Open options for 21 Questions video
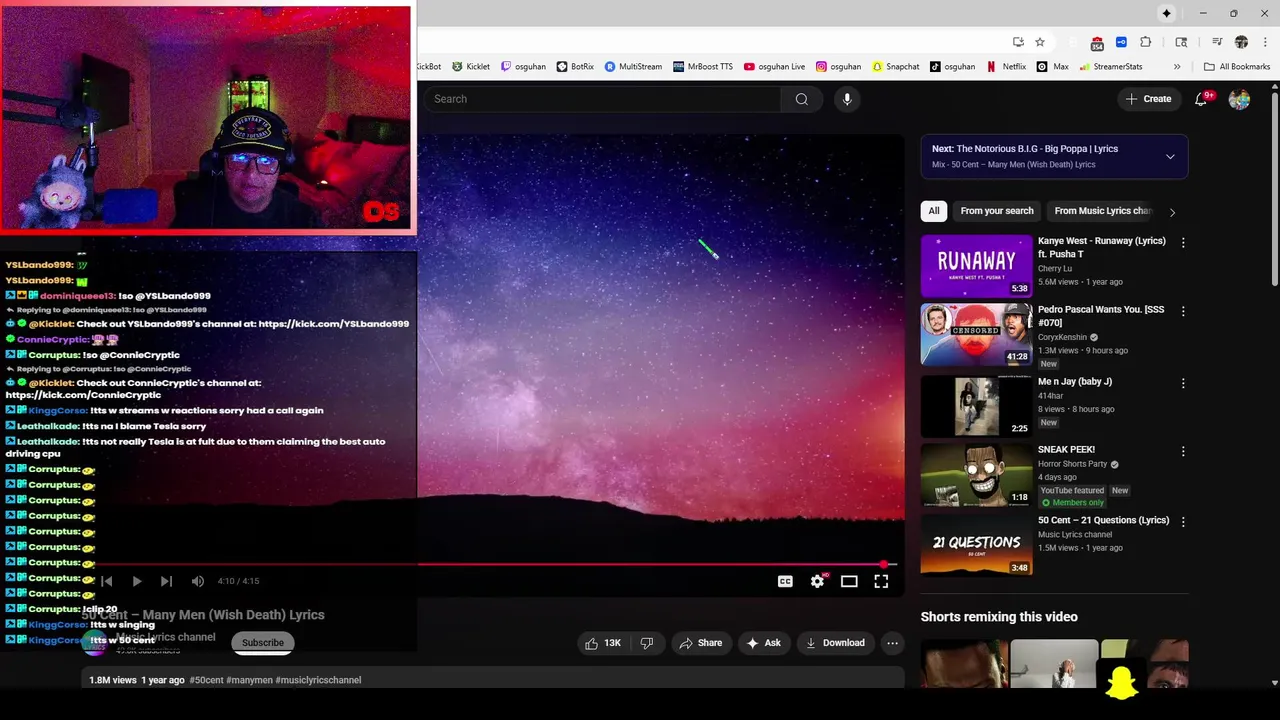This screenshot has width=1280, height=720. pos(1183,522)
